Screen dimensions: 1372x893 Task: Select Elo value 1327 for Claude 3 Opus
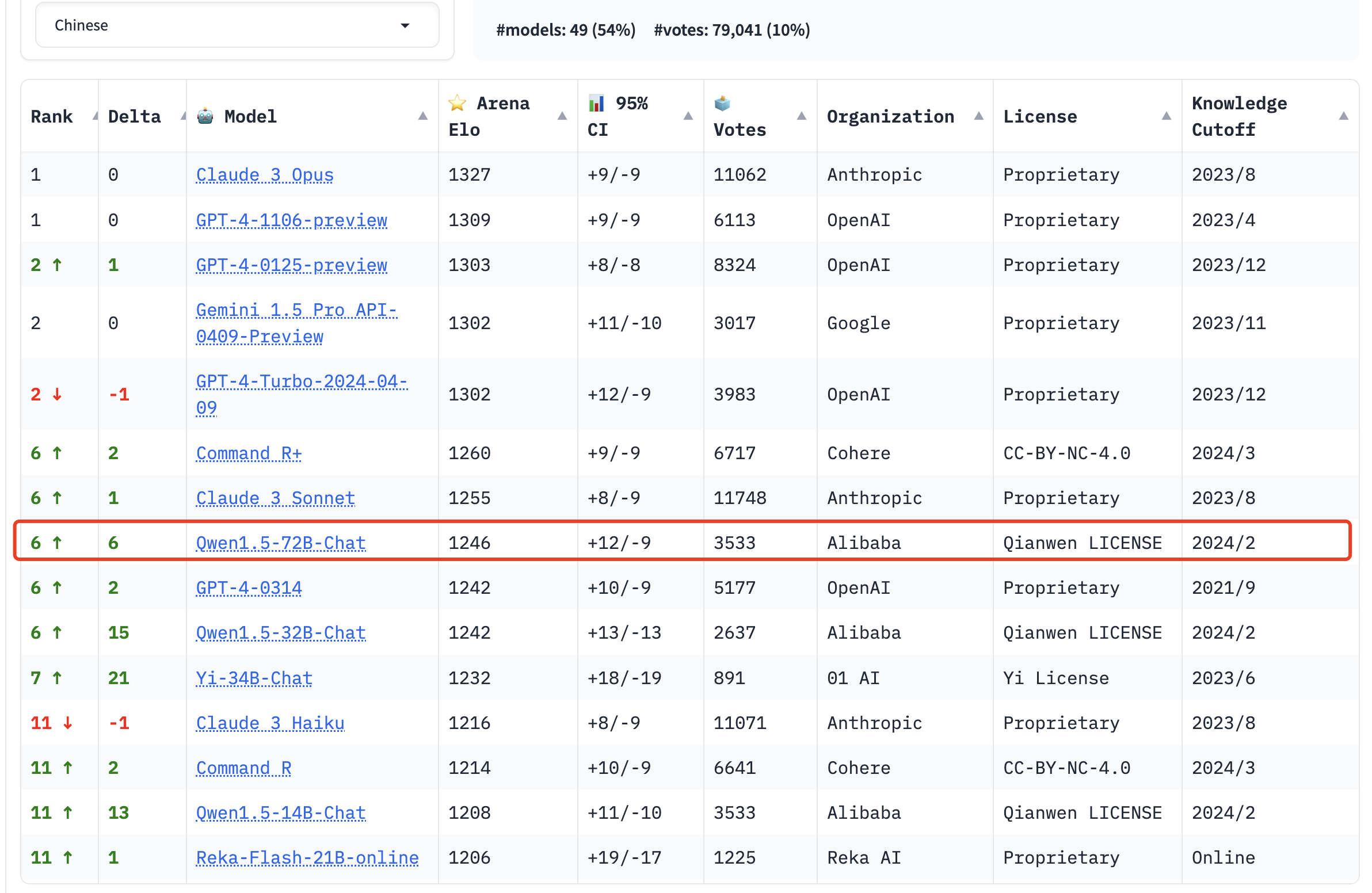click(x=469, y=175)
